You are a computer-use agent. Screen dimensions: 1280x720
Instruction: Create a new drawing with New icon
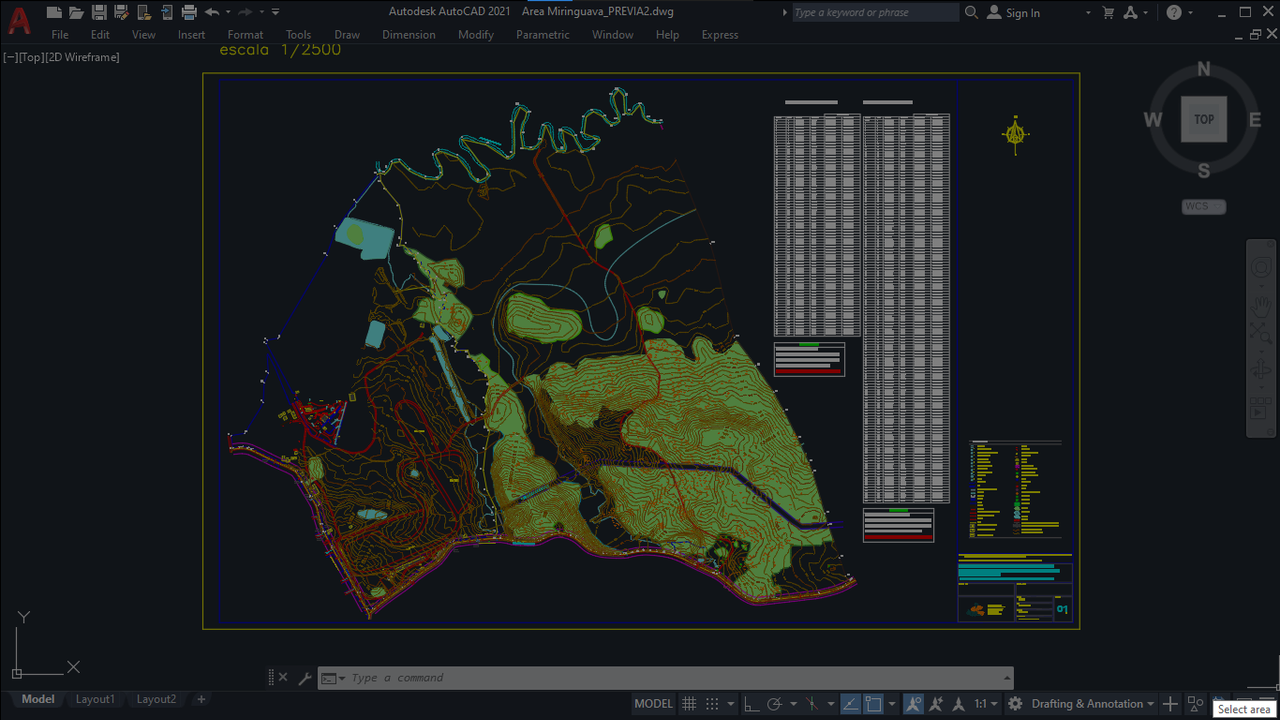pos(54,12)
